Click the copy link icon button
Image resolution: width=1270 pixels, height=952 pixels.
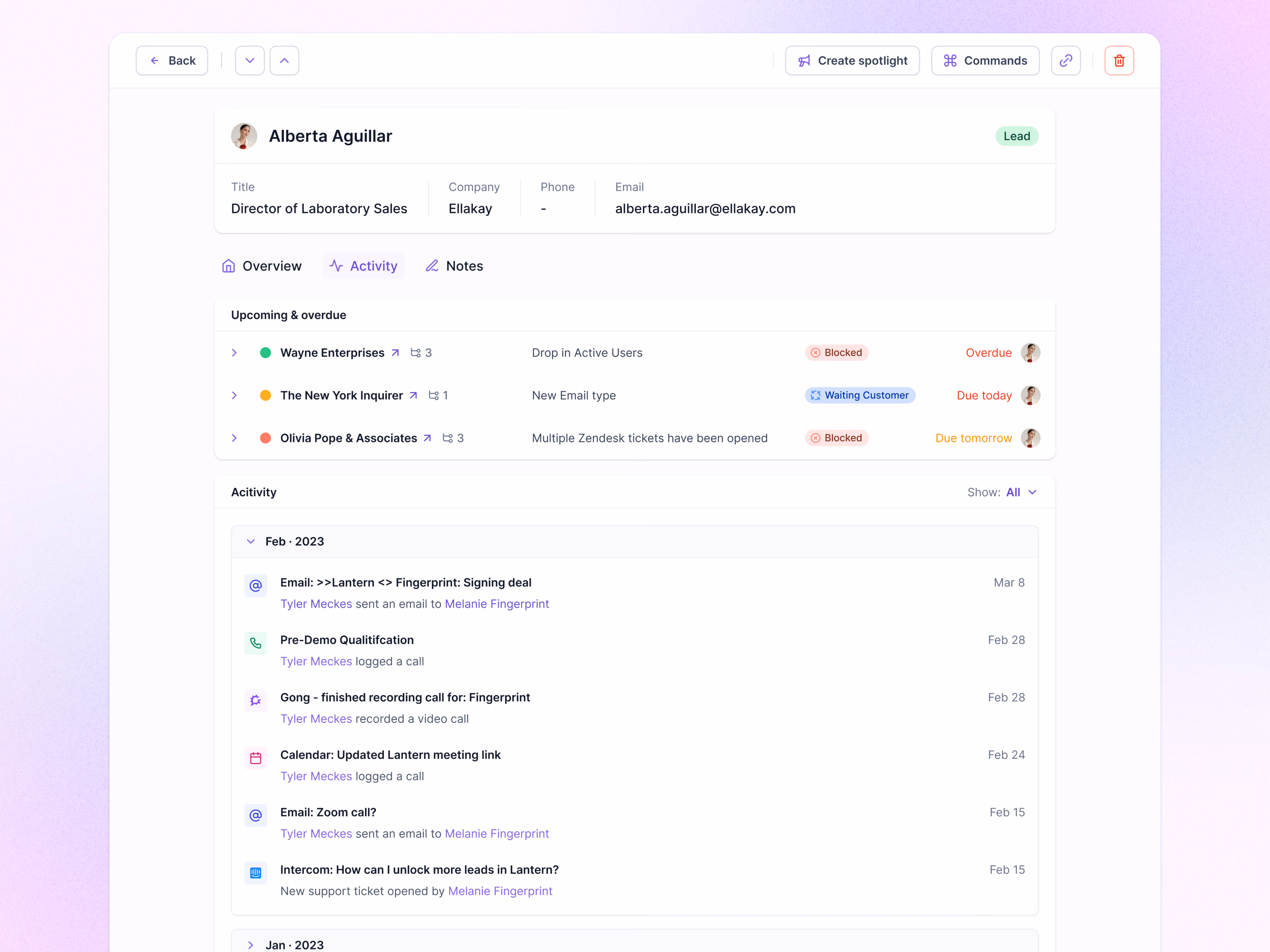click(x=1066, y=60)
